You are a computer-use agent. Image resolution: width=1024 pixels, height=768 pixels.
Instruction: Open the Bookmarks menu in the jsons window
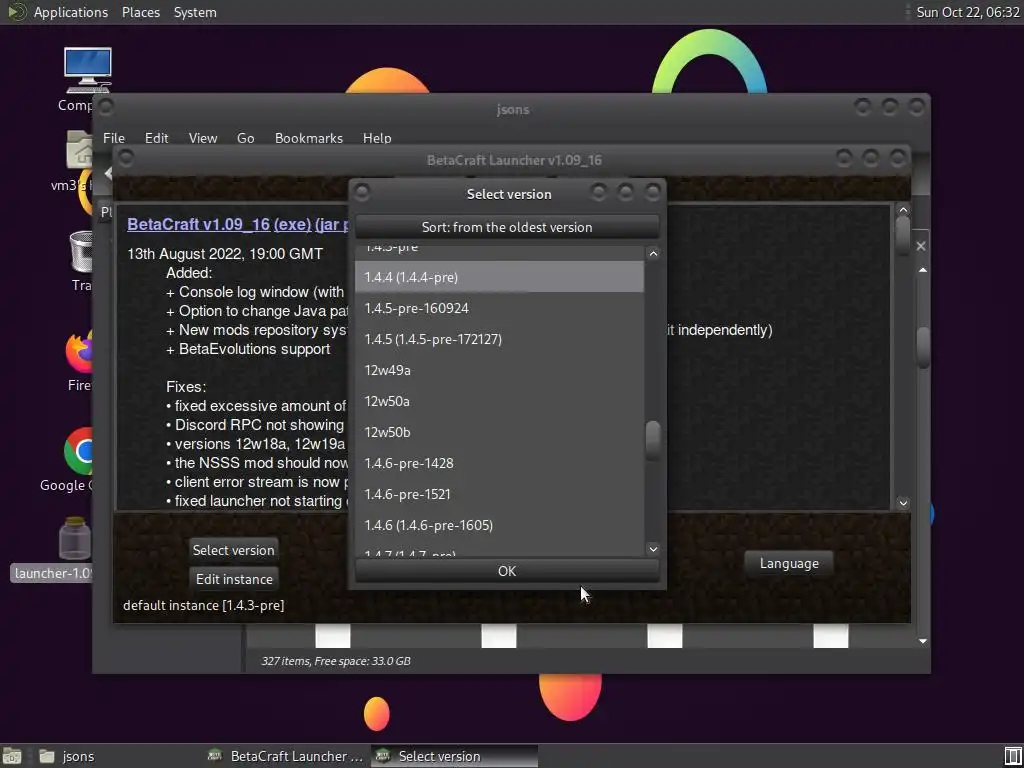(308, 138)
